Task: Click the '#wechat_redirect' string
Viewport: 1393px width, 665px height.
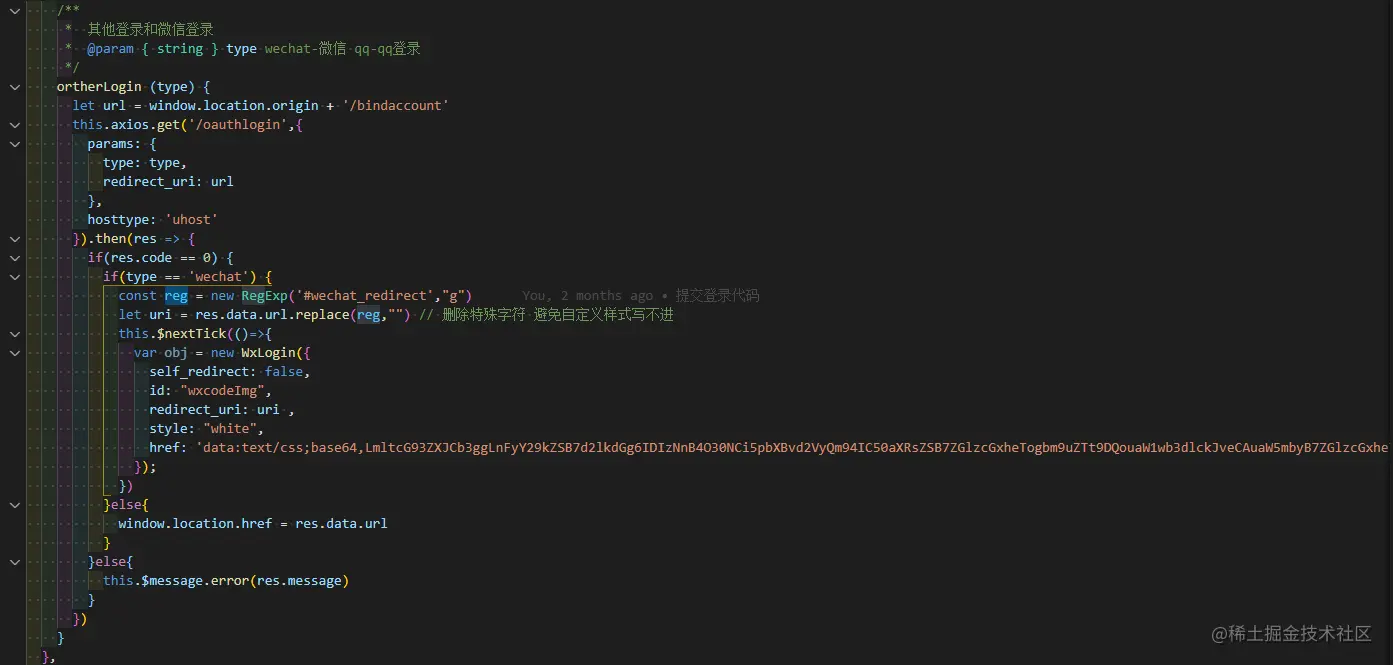Action: coord(364,295)
